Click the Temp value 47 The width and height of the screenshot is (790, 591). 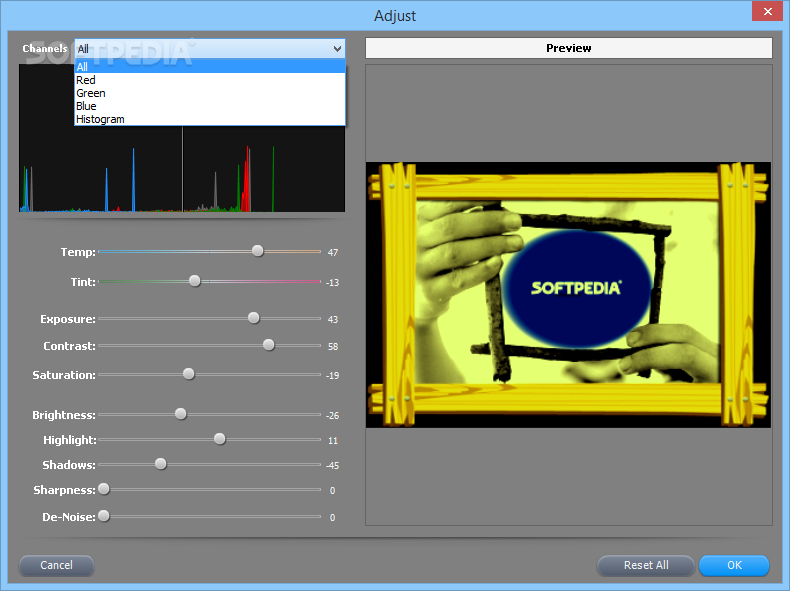pyautogui.click(x=333, y=252)
